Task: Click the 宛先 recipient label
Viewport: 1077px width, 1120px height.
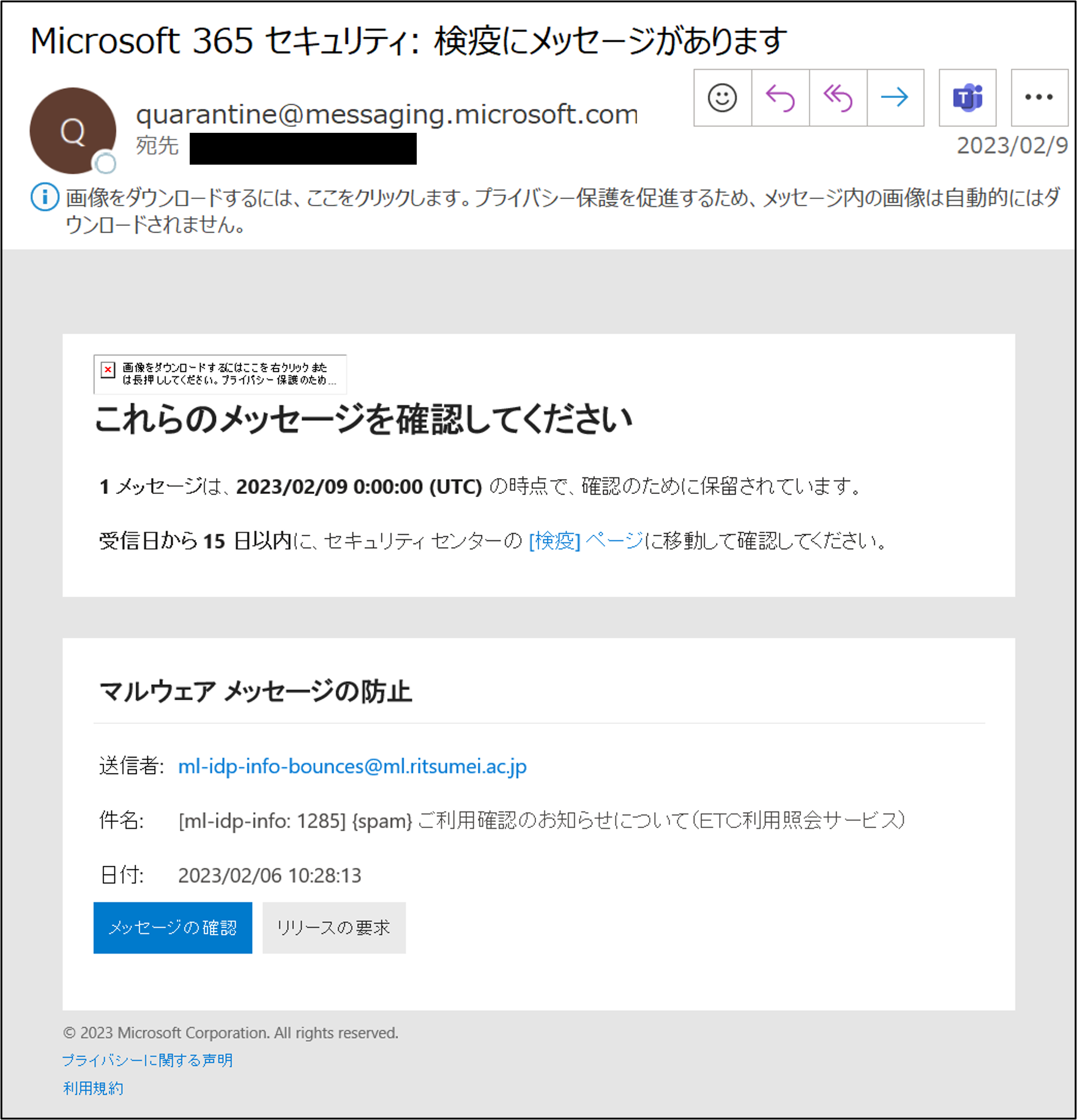Action: pos(157,146)
